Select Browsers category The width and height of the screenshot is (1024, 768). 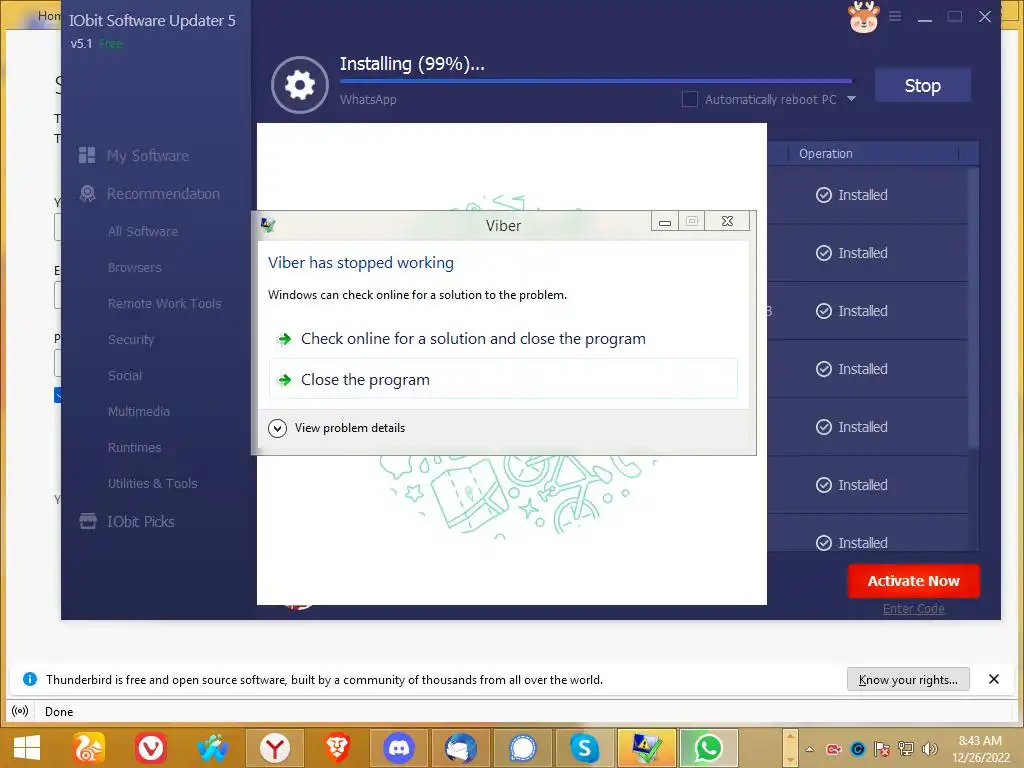135,267
